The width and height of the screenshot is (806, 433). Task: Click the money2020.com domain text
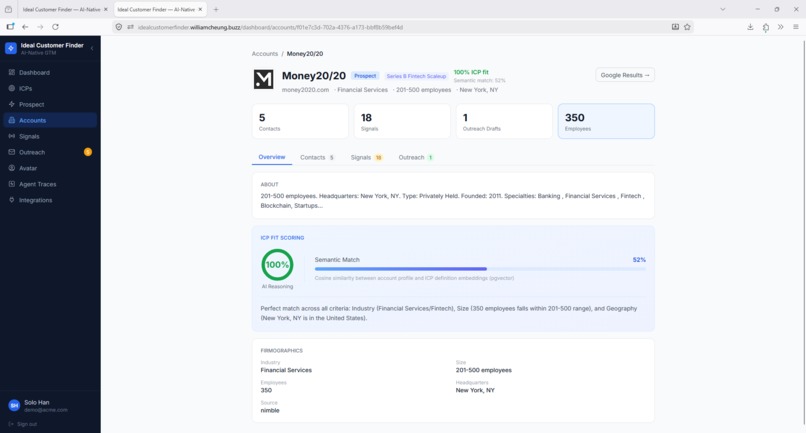point(305,90)
